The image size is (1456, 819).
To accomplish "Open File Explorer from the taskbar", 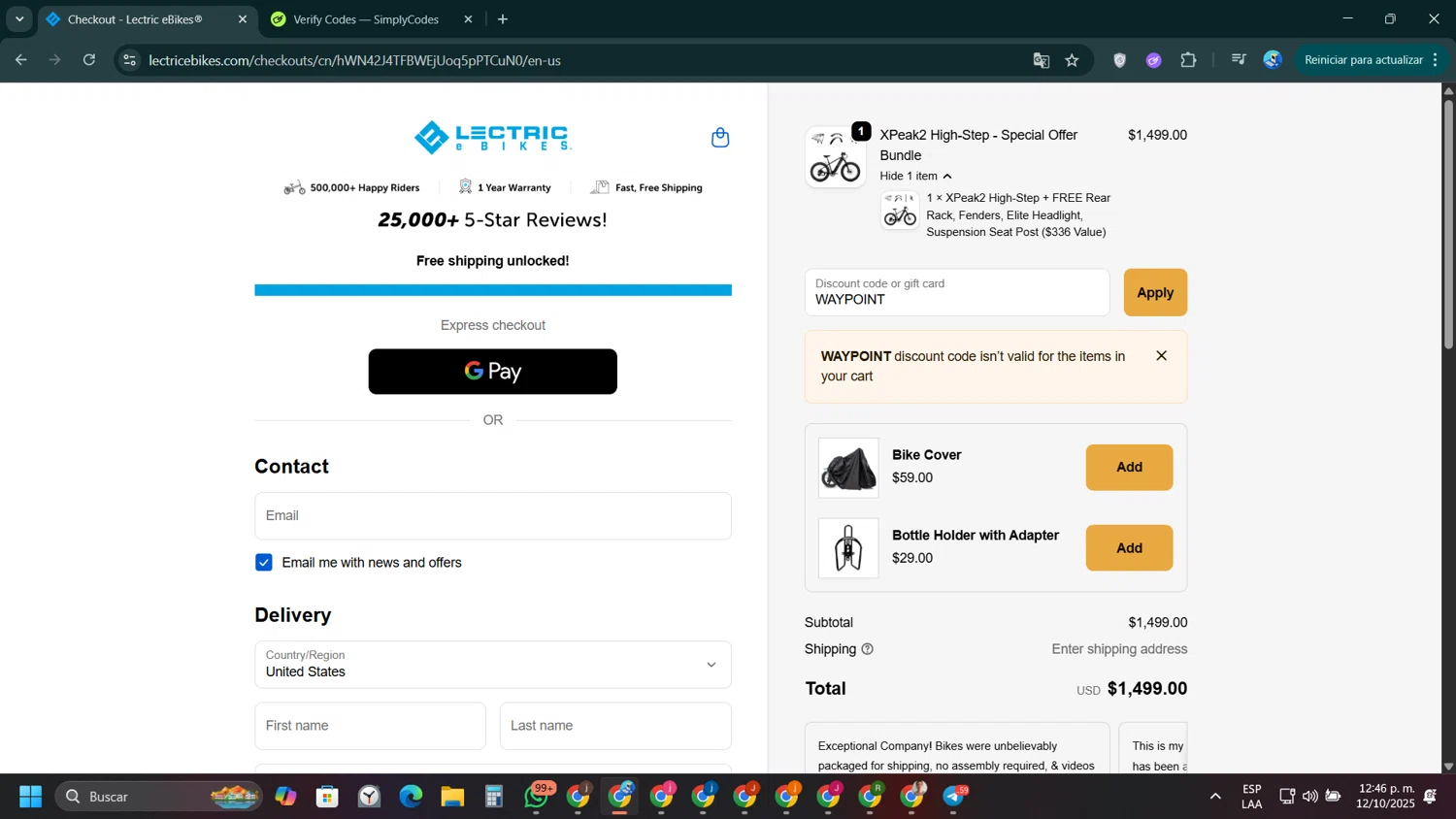I will (x=452, y=797).
